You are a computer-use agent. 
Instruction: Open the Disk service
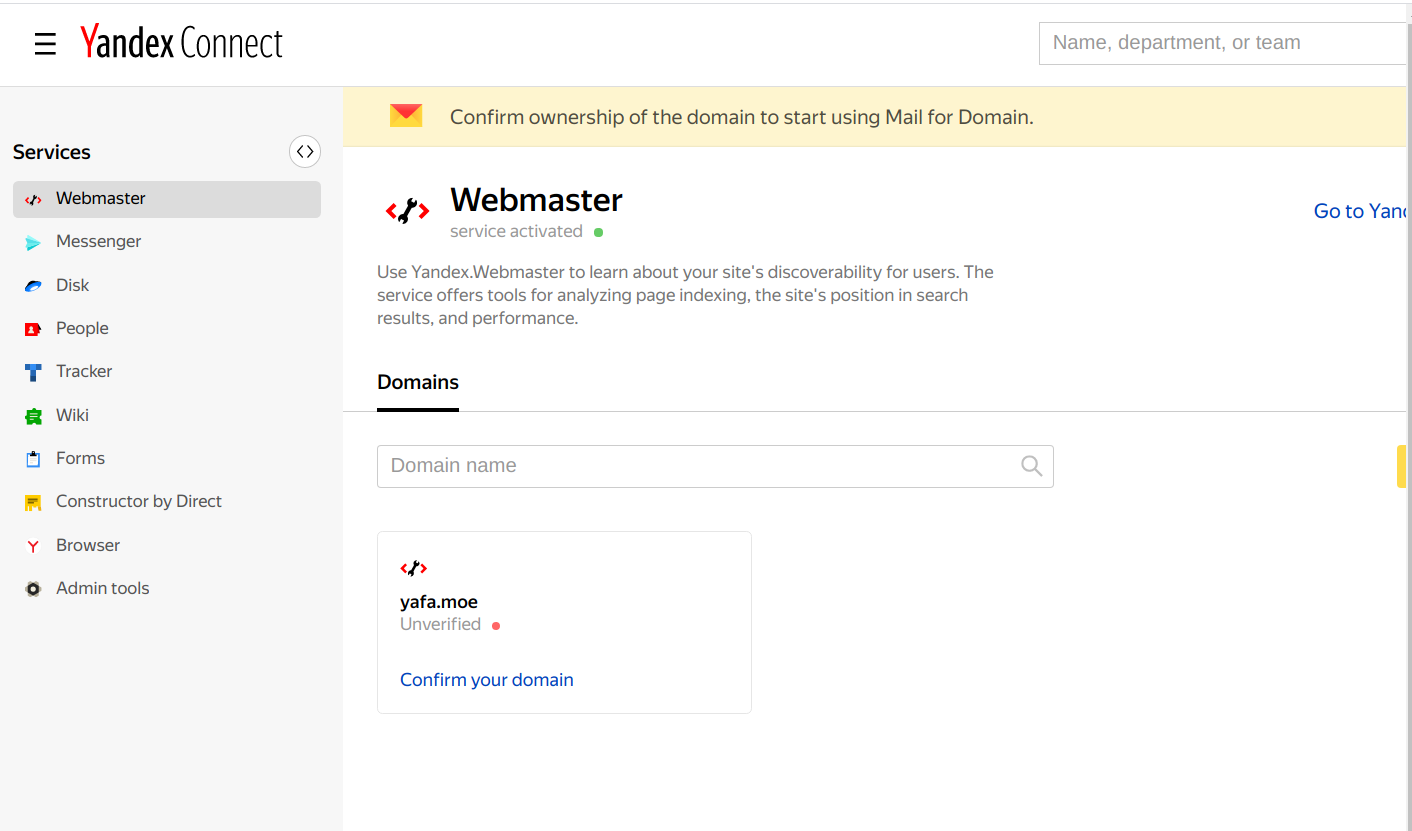point(73,285)
